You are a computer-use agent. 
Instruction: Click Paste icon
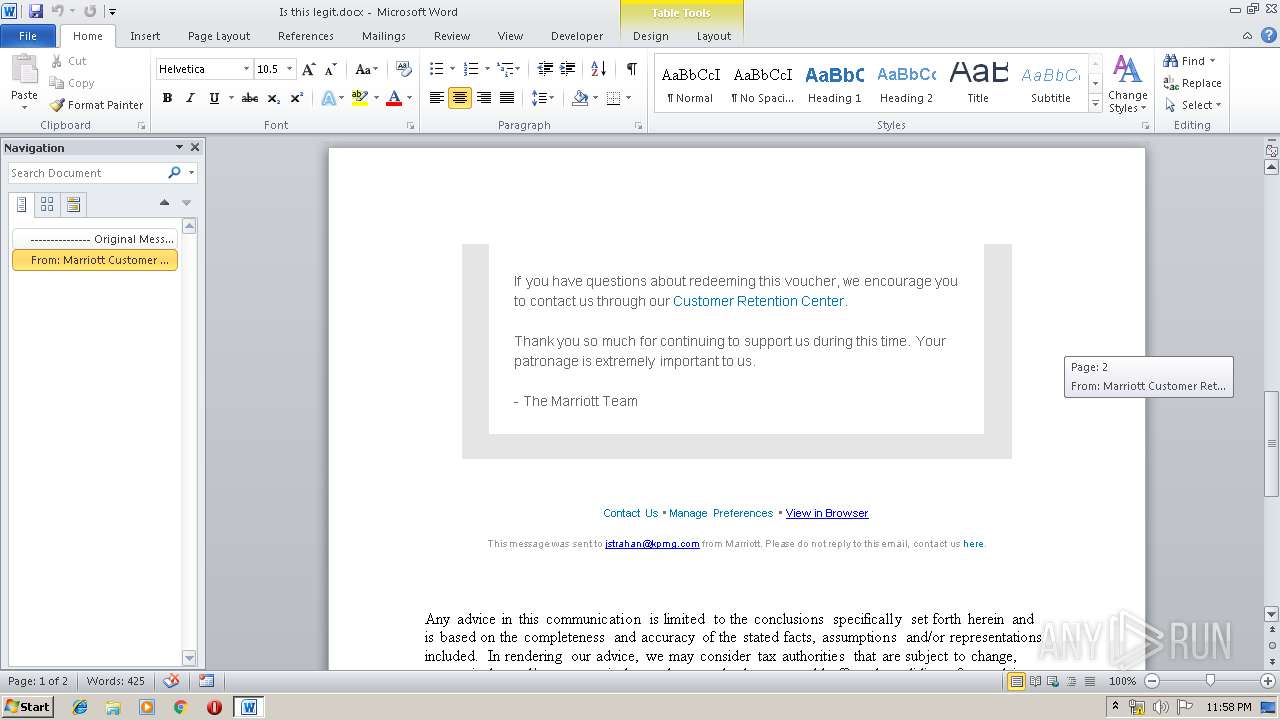click(24, 69)
